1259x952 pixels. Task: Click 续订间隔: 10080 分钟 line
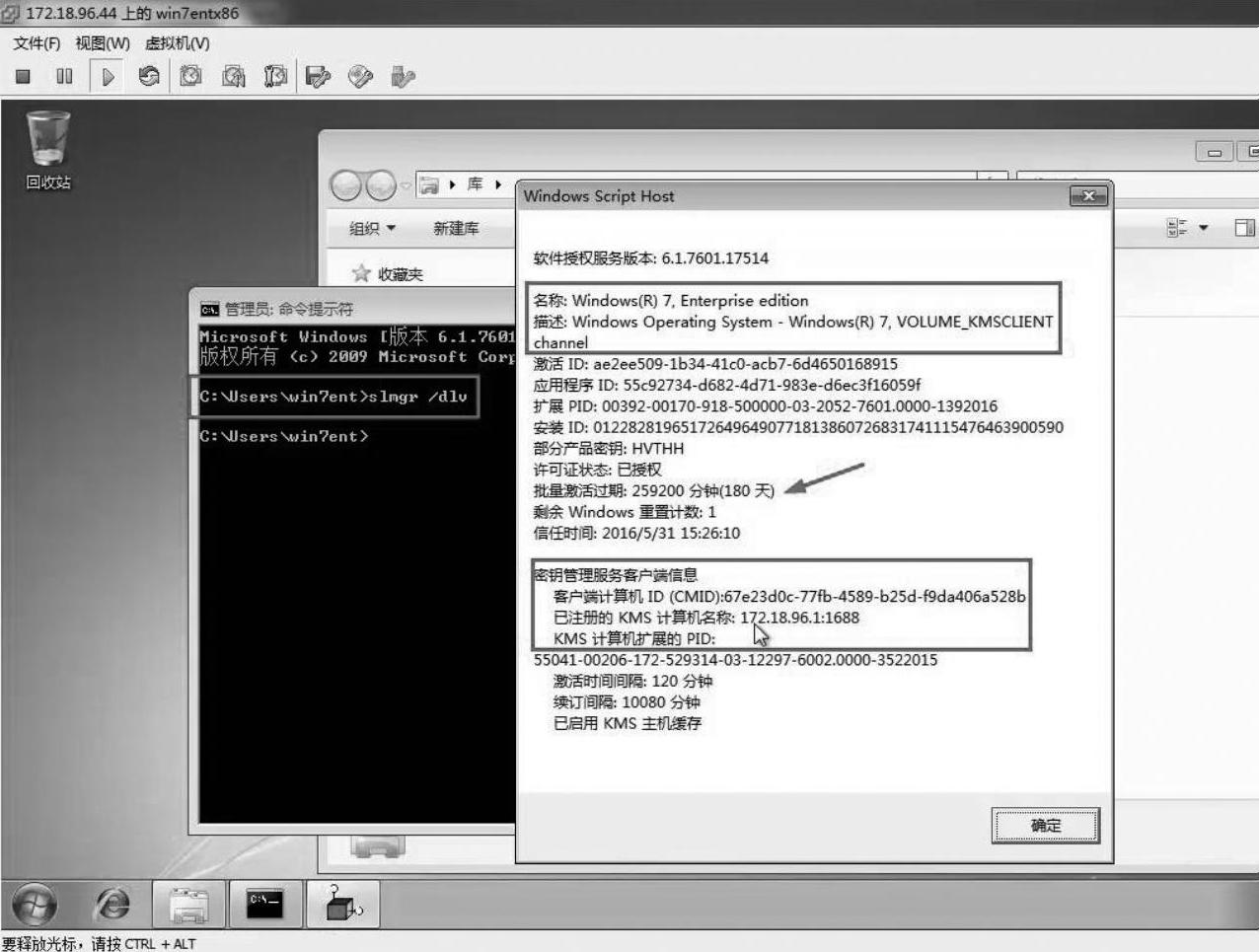click(627, 702)
